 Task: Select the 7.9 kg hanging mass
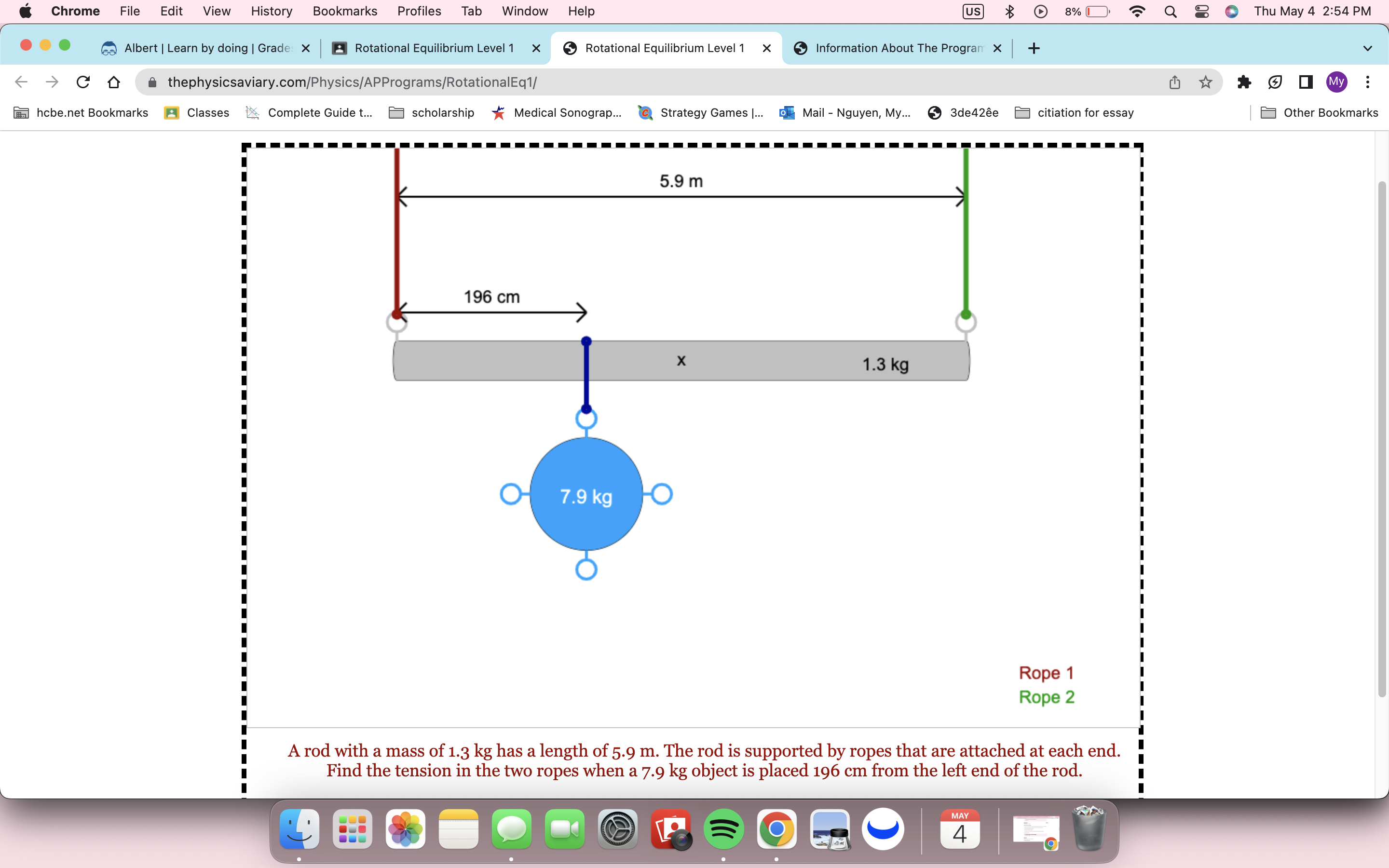(586, 495)
